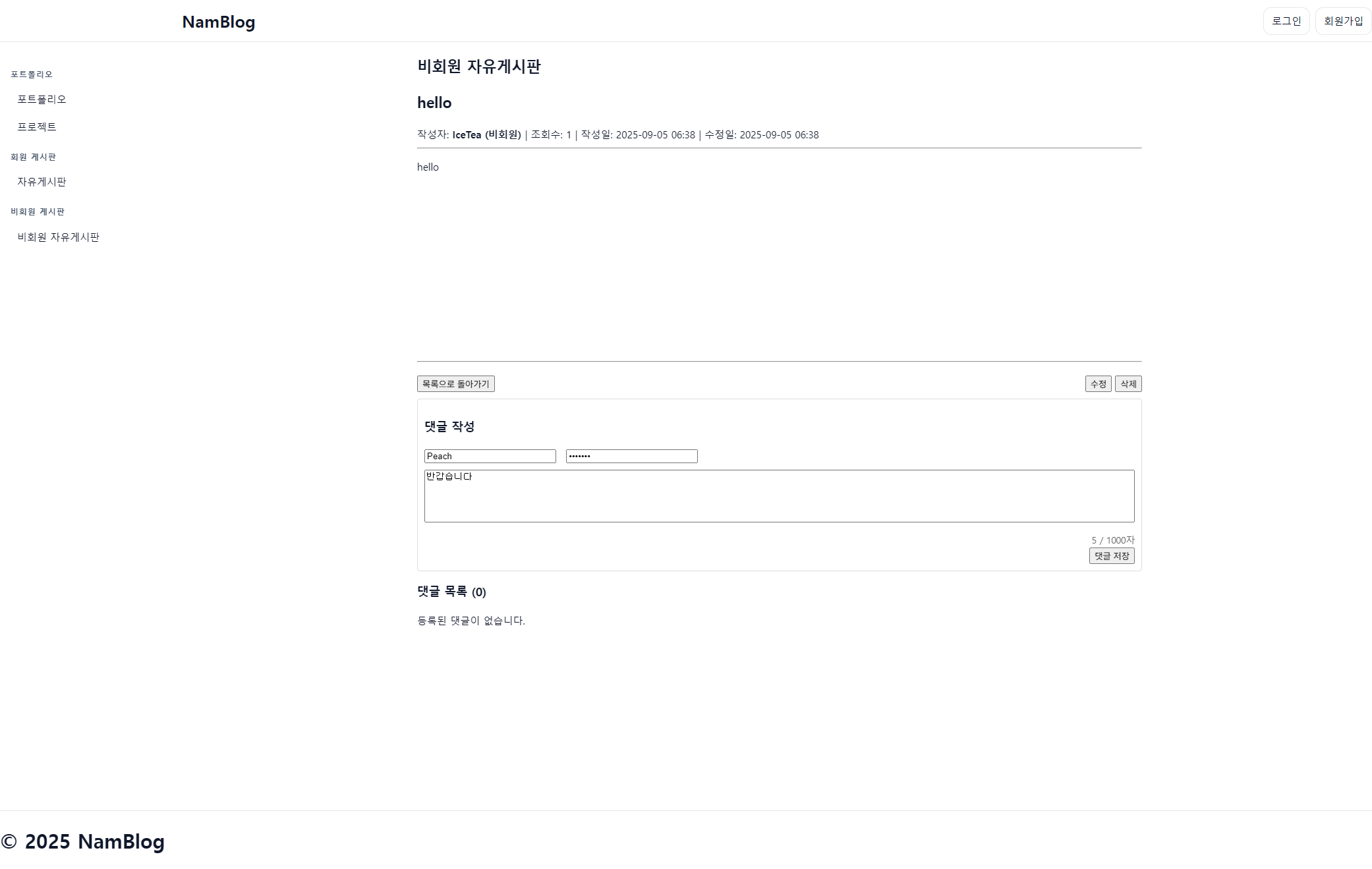Click the post title "hello" heading
Viewport: 1372px width, 869px height.
[434, 103]
